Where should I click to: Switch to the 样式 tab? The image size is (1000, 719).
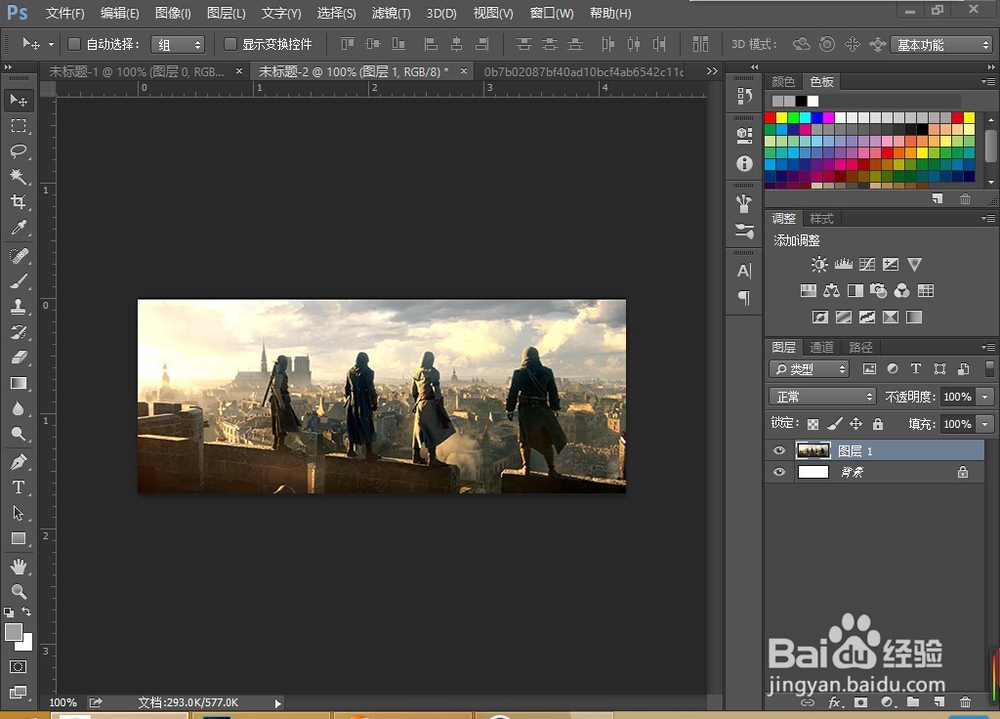(x=821, y=218)
